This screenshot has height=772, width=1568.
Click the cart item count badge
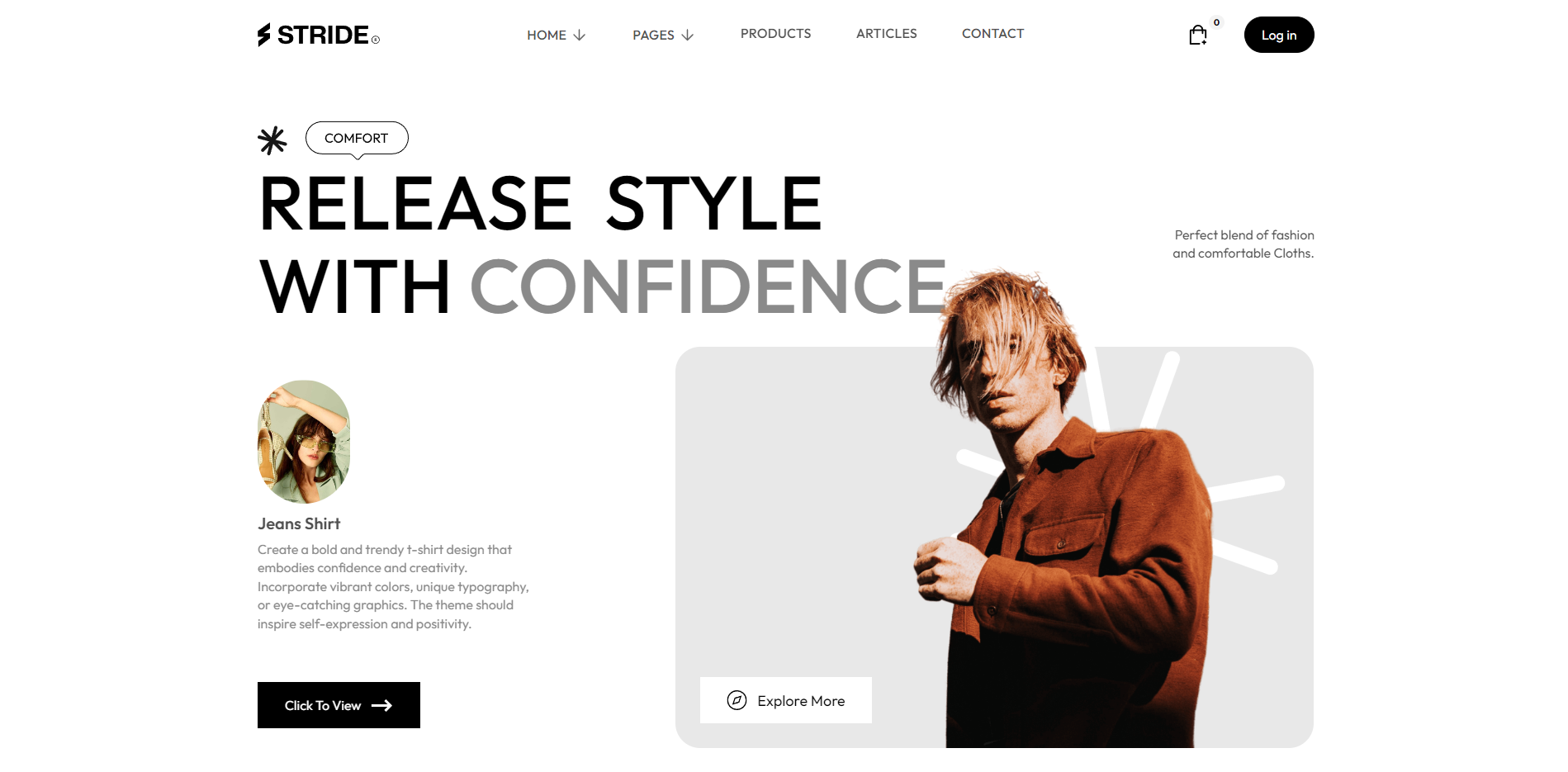coord(1216,22)
